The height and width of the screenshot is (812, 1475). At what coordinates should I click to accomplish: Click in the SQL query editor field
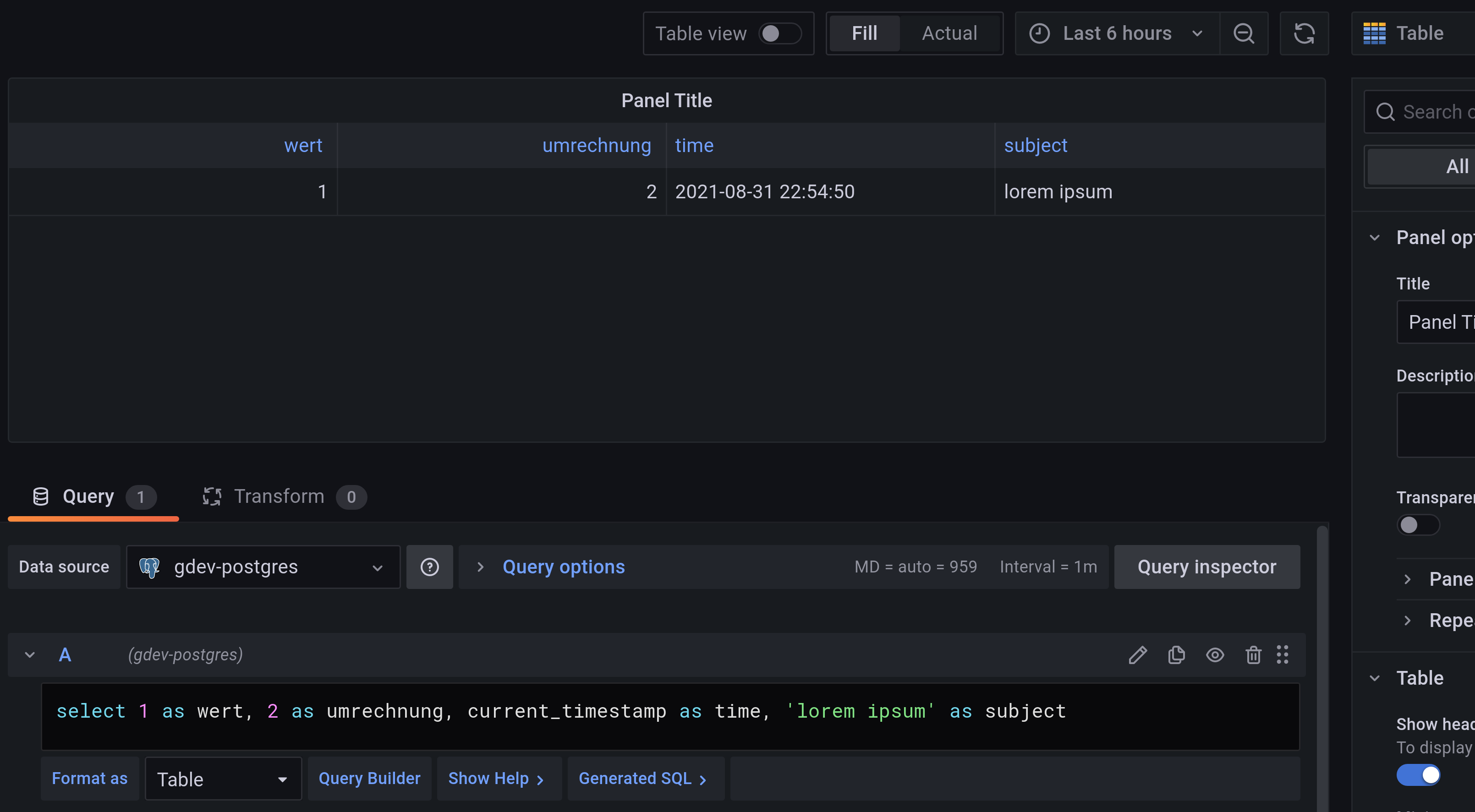670,716
